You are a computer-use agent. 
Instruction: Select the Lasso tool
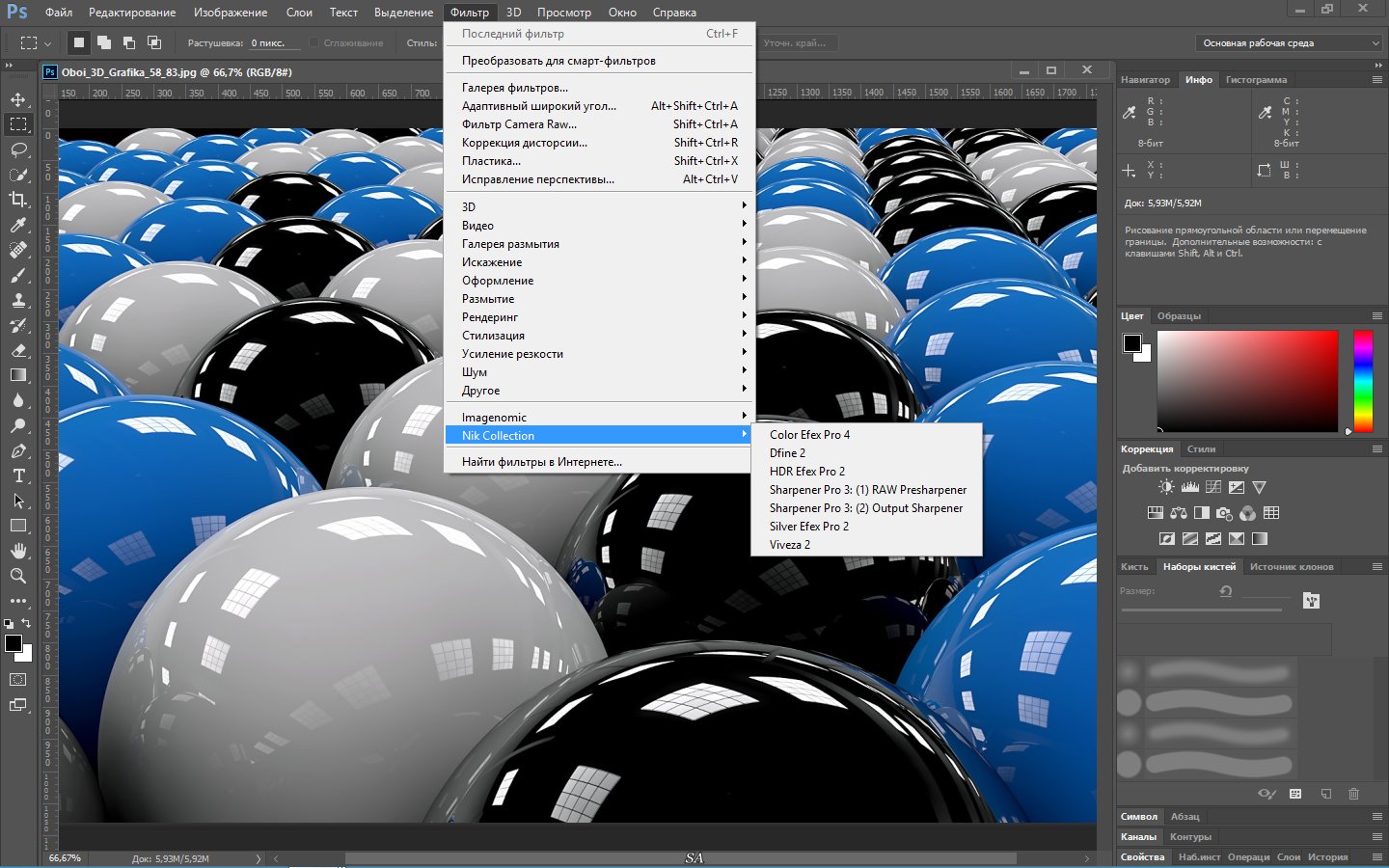pyautogui.click(x=18, y=149)
